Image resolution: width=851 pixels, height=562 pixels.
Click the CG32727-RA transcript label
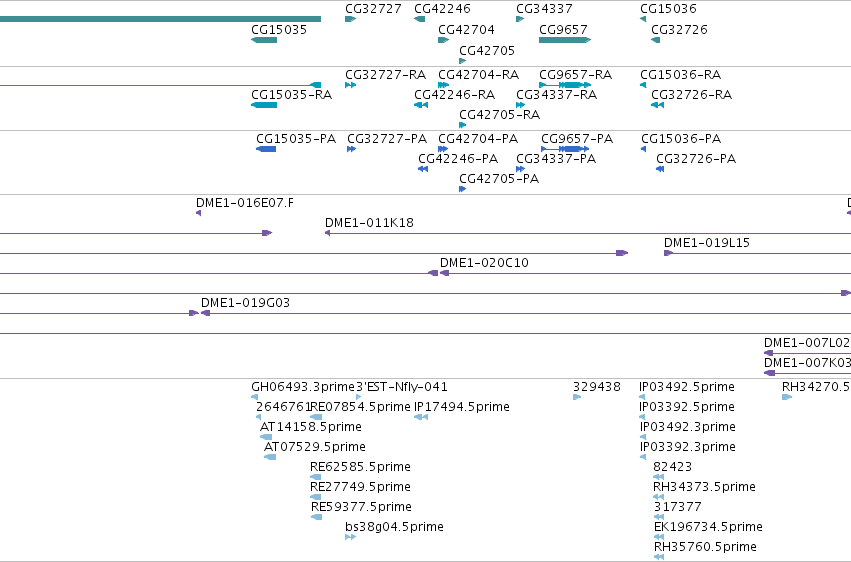(385, 75)
